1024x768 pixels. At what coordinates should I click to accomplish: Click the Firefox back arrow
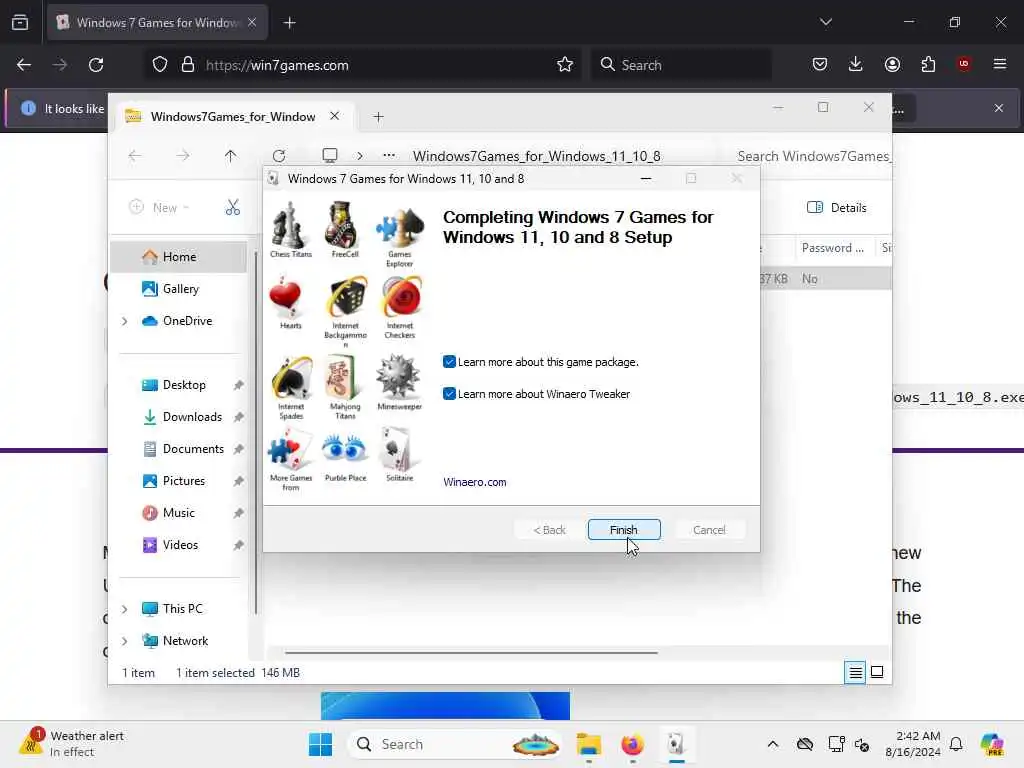coord(24,65)
